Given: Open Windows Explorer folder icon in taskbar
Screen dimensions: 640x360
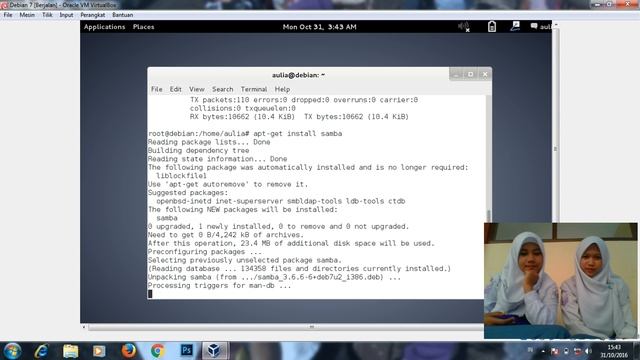Looking at the screenshot, I should 71,351.
